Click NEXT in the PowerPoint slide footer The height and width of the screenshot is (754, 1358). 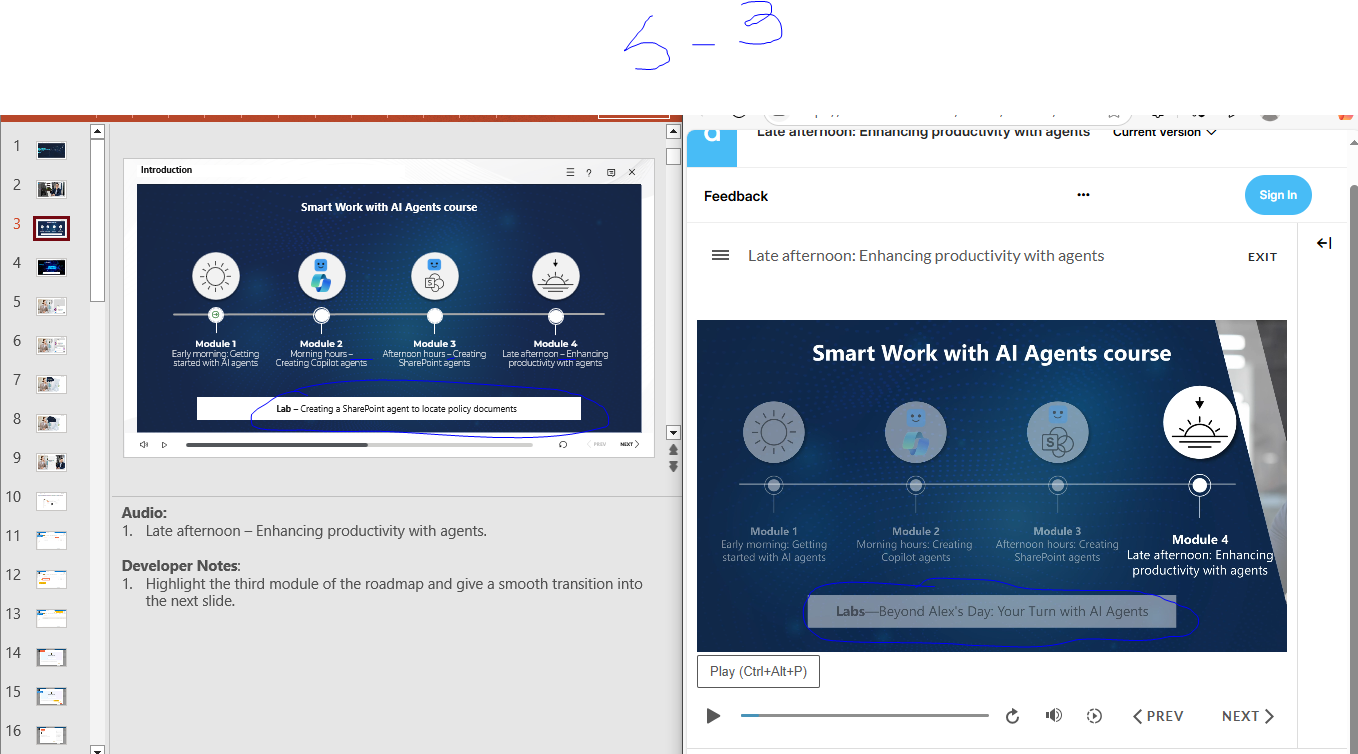[629, 444]
